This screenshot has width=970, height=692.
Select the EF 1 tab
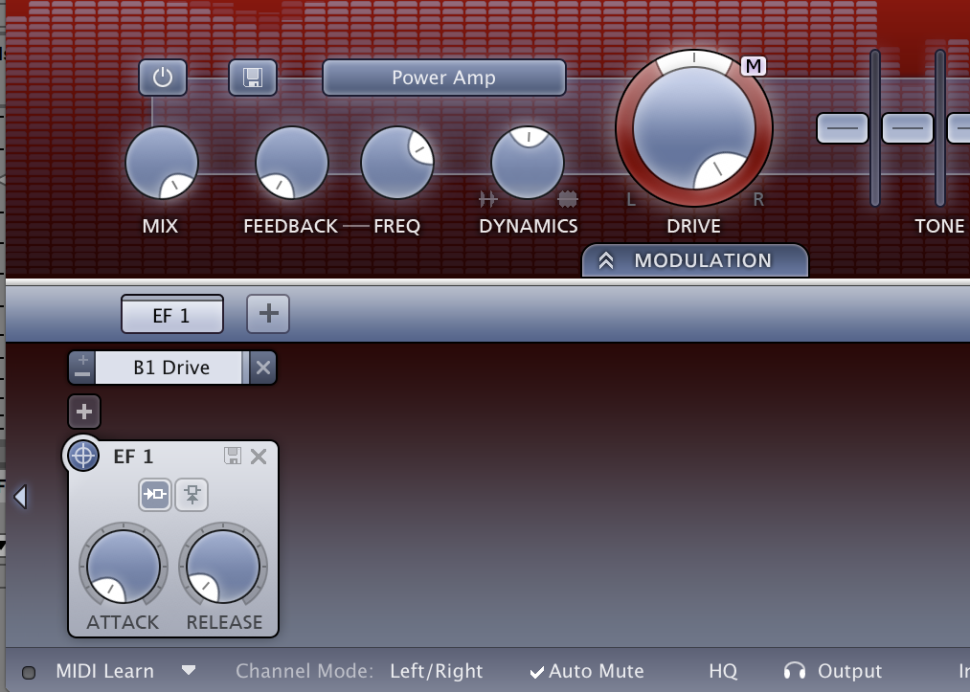click(x=171, y=313)
